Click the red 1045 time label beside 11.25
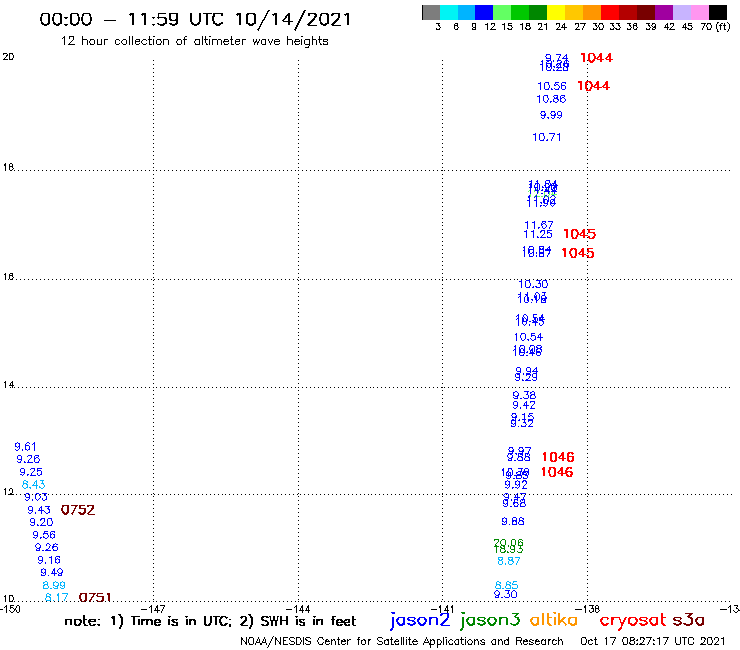The width and height of the screenshot is (740, 650). 580,234
